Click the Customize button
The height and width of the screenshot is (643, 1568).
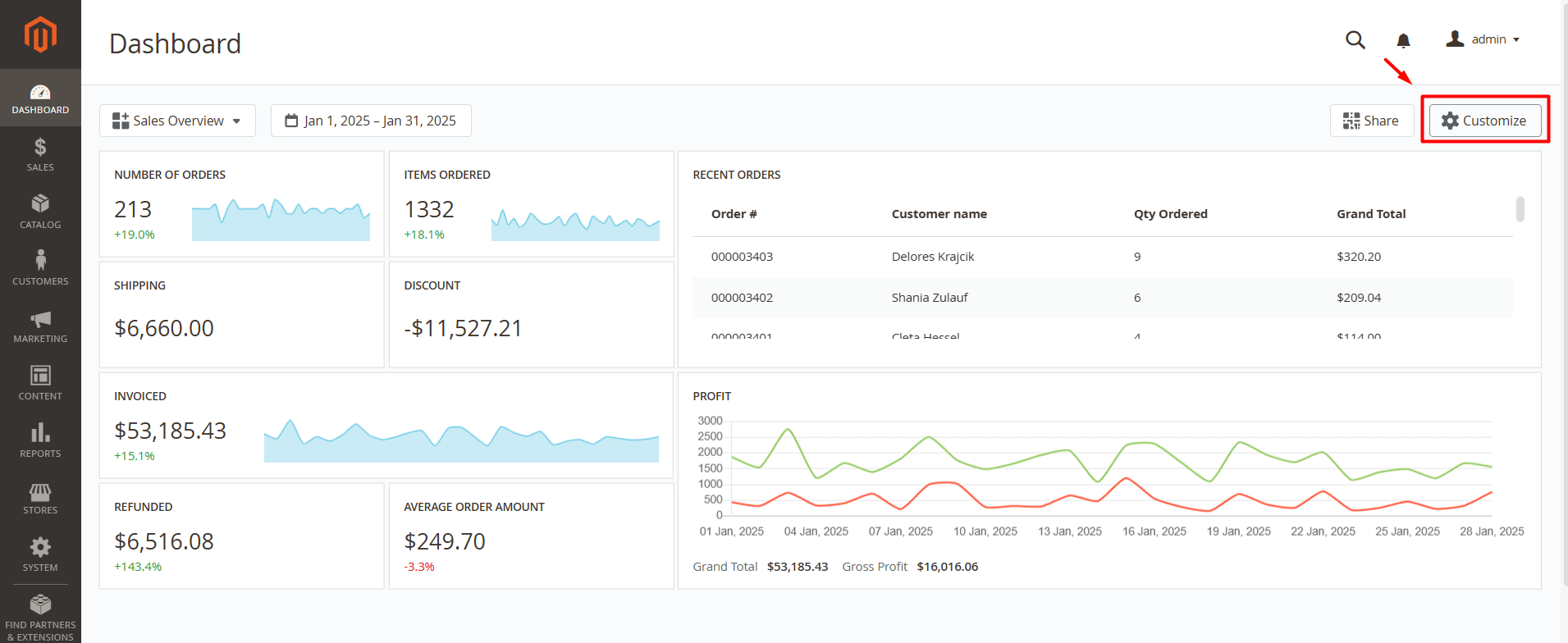[1484, 121]
